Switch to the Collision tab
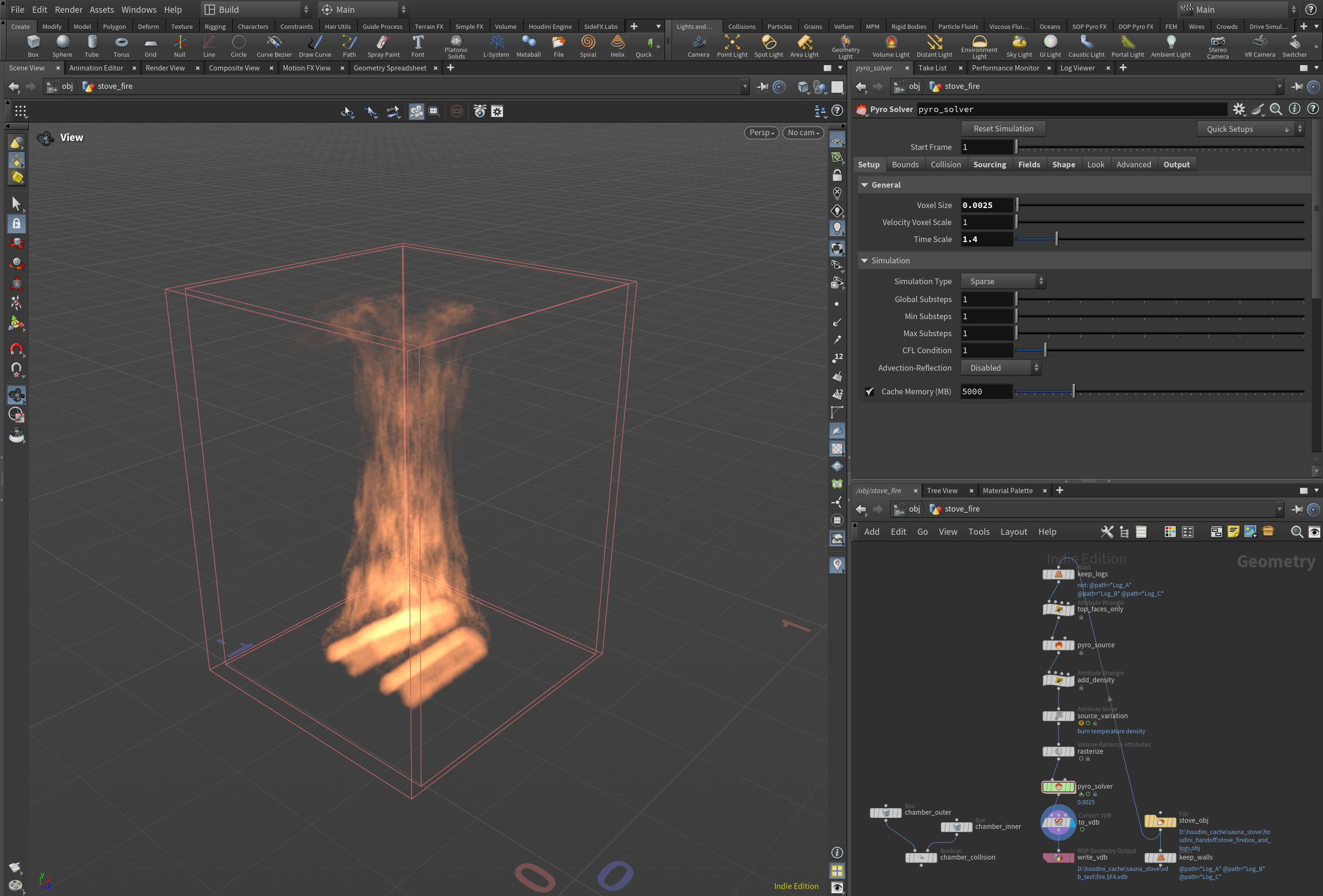The width and height of the screenshot is (1323, 896). point(945,165)
